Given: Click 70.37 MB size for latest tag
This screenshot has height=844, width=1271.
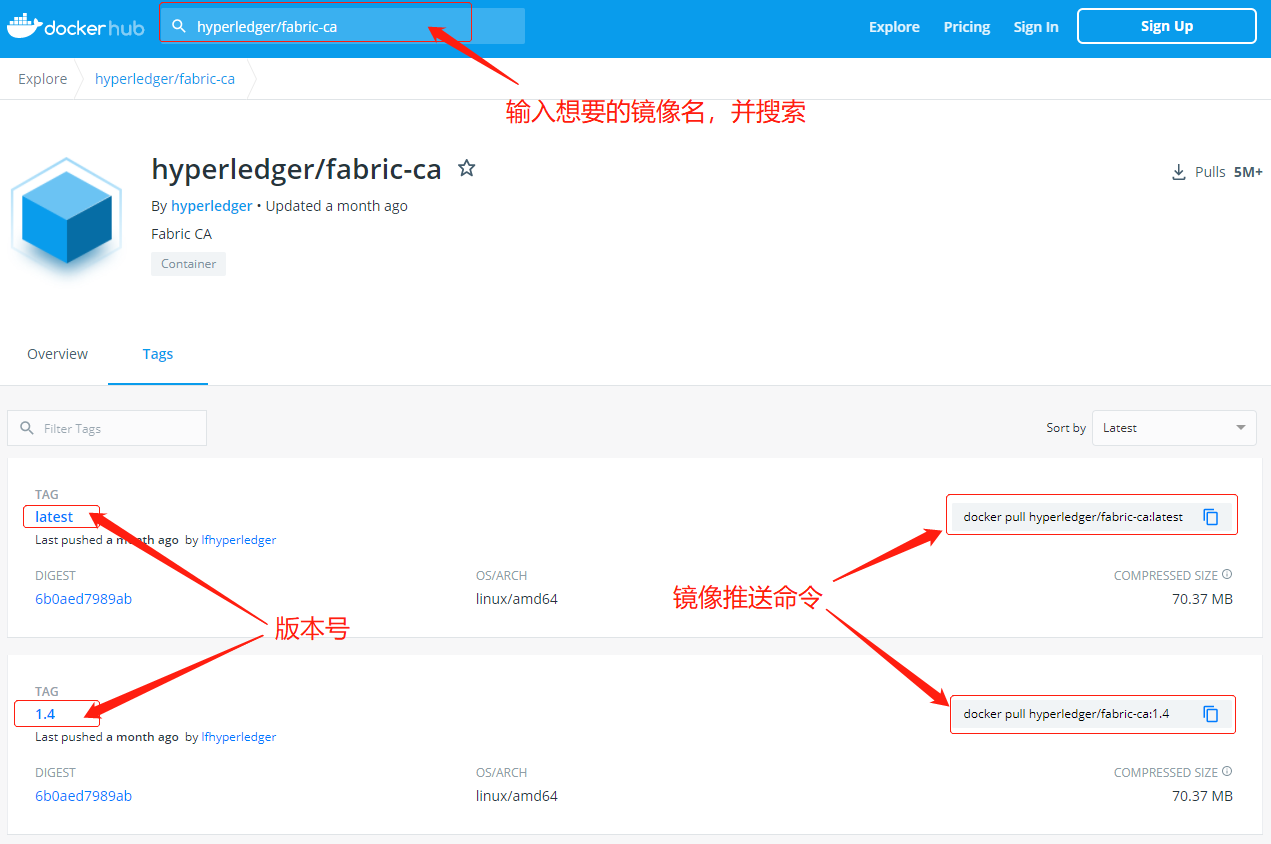Looking at the screenshot, I should point(1202,599).
